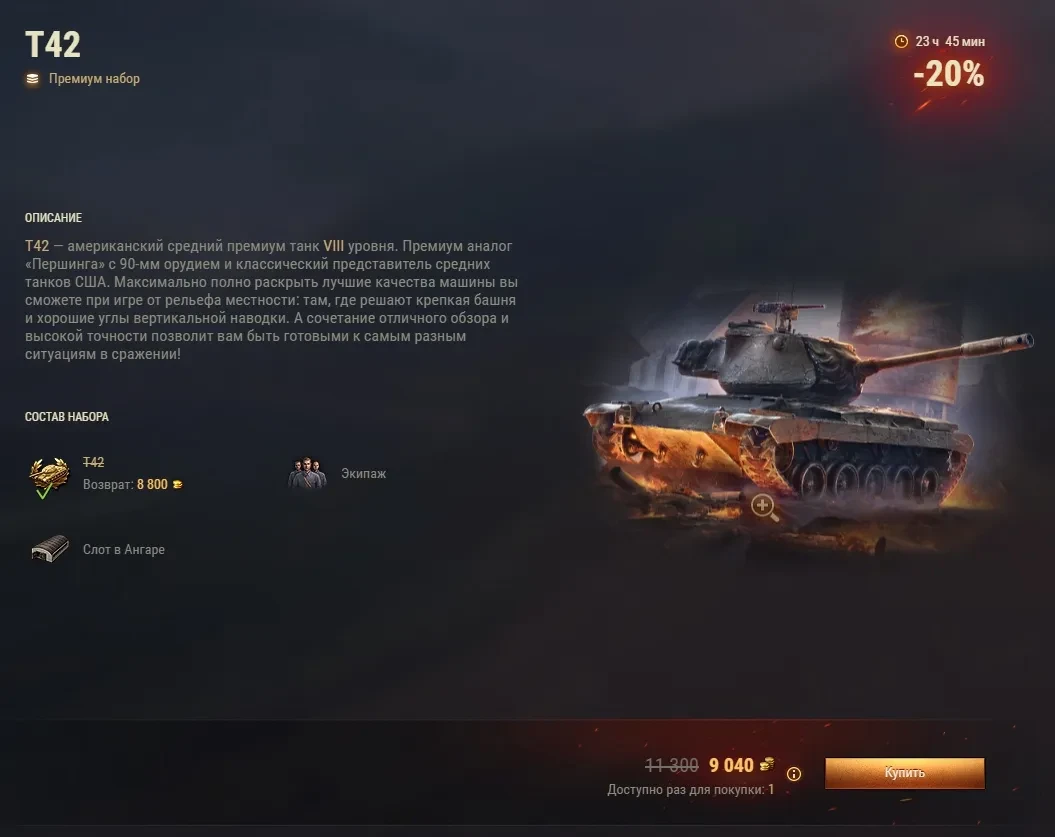Screen dimensions: 1055x837
Task: Click the info icon beside the price
Action: click(x=794, y=774)
